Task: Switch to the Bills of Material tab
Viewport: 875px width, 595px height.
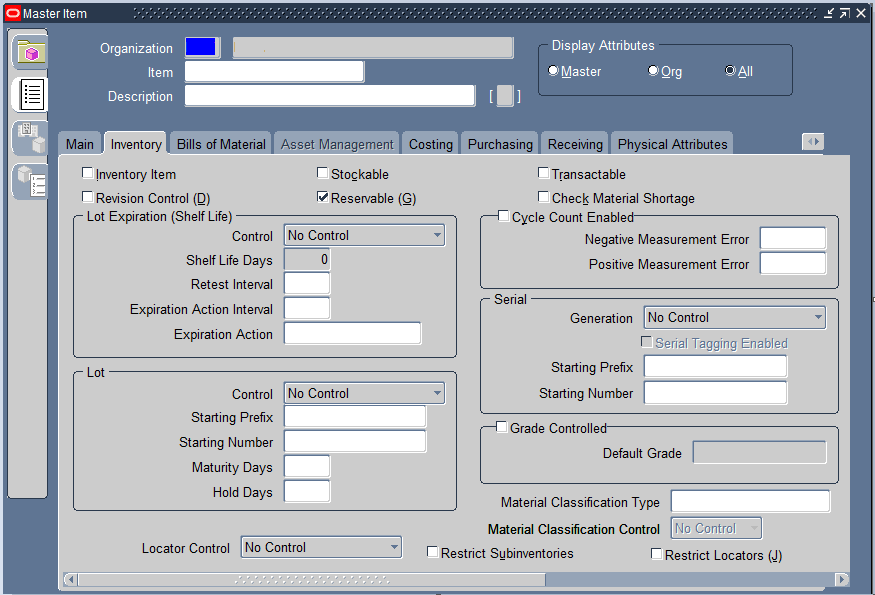Action: pyautogui.click(x=221, y=144)
